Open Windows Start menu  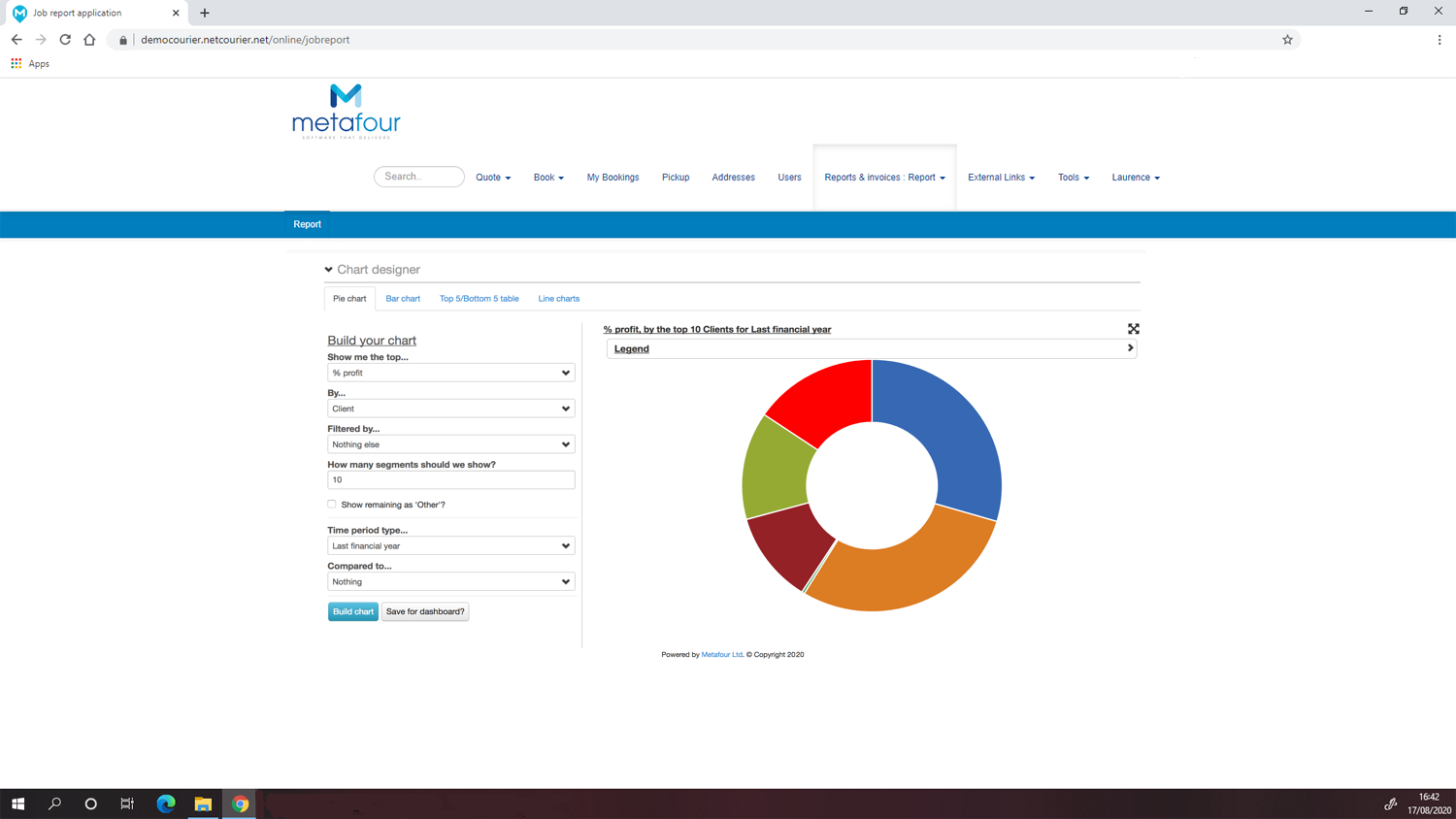pos(17,803)
